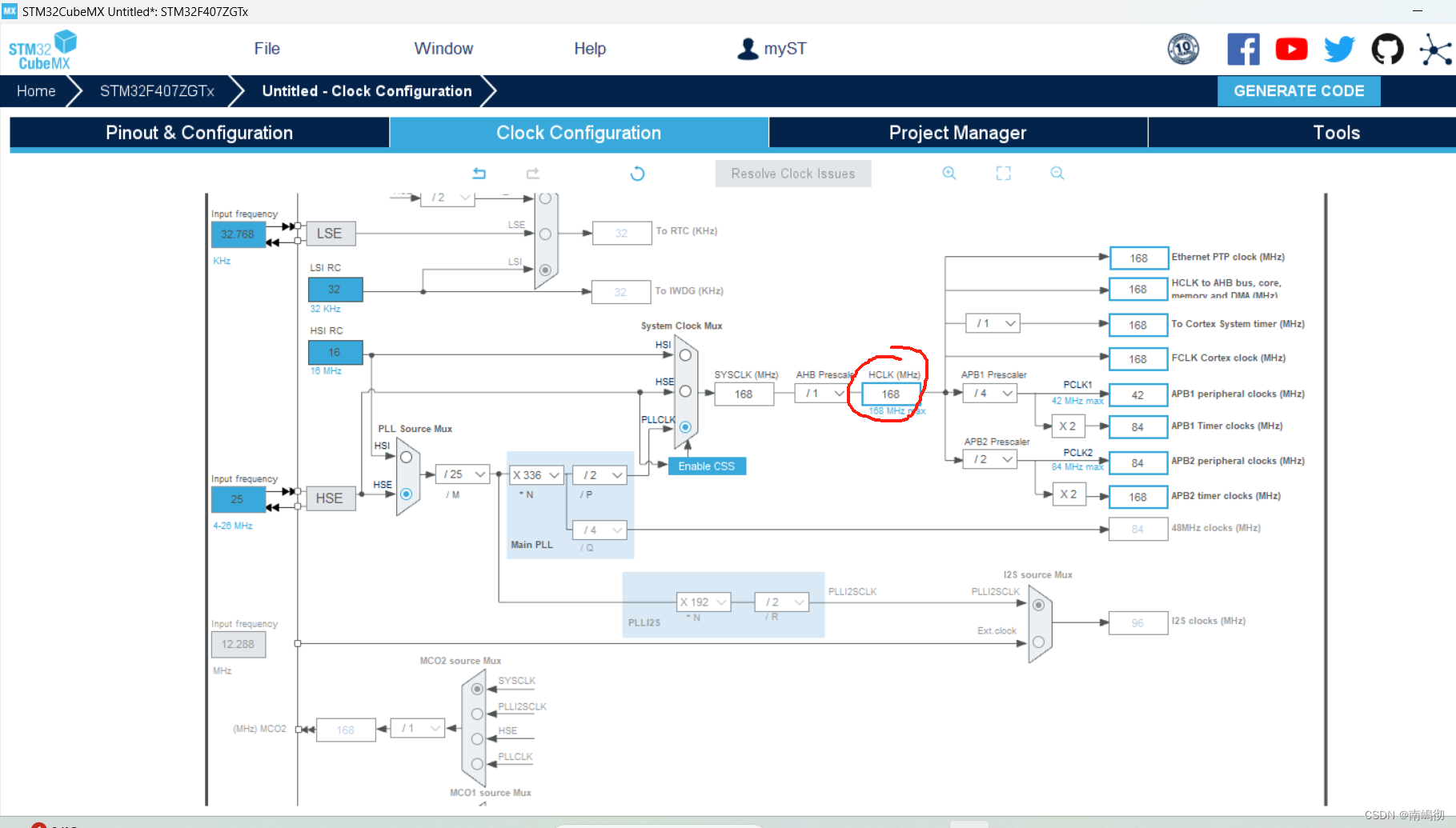Open the Window menu
This screenshot has height=828, width=1456.
click(443, 49)
